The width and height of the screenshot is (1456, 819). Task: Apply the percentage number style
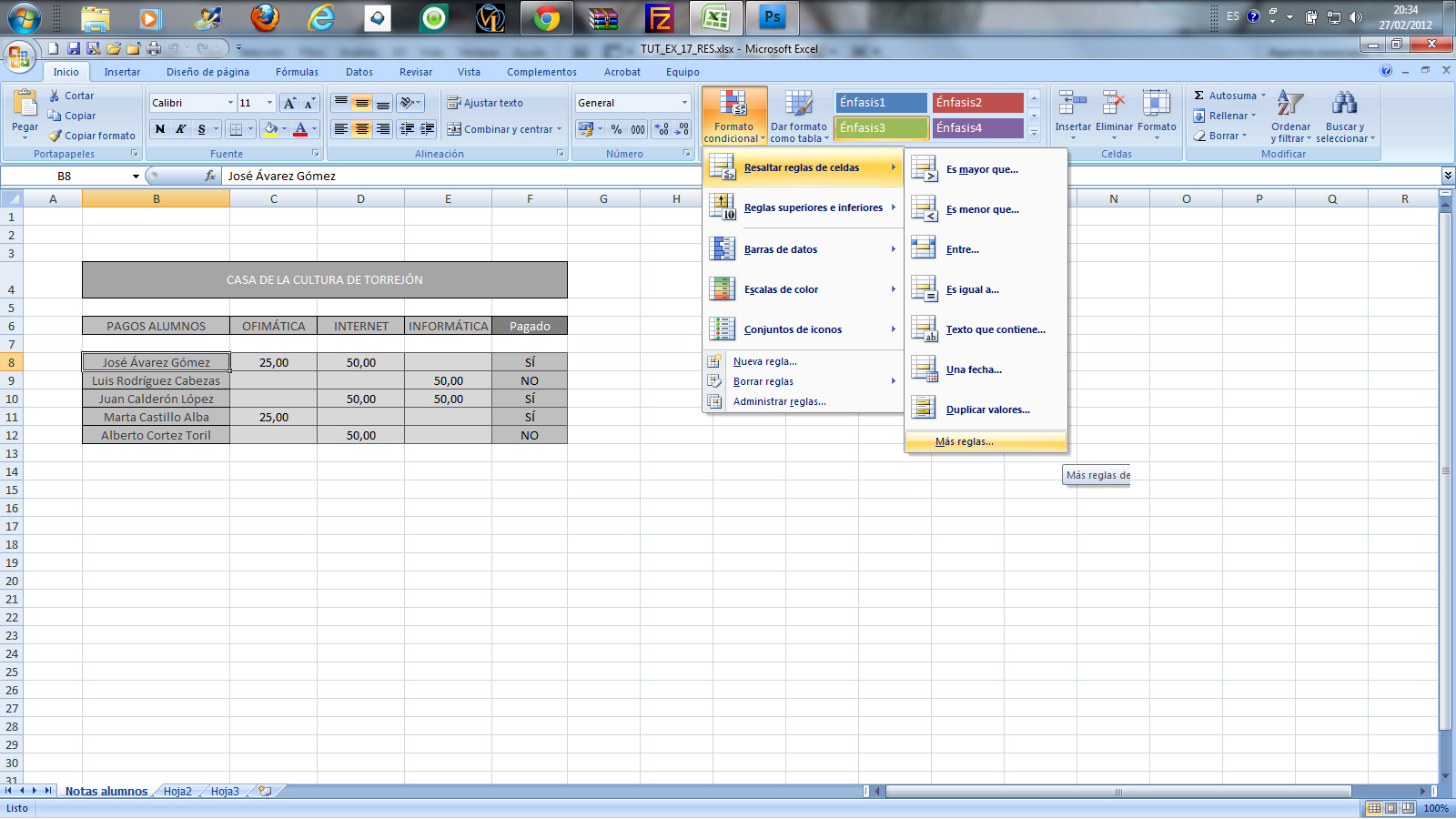615,129
